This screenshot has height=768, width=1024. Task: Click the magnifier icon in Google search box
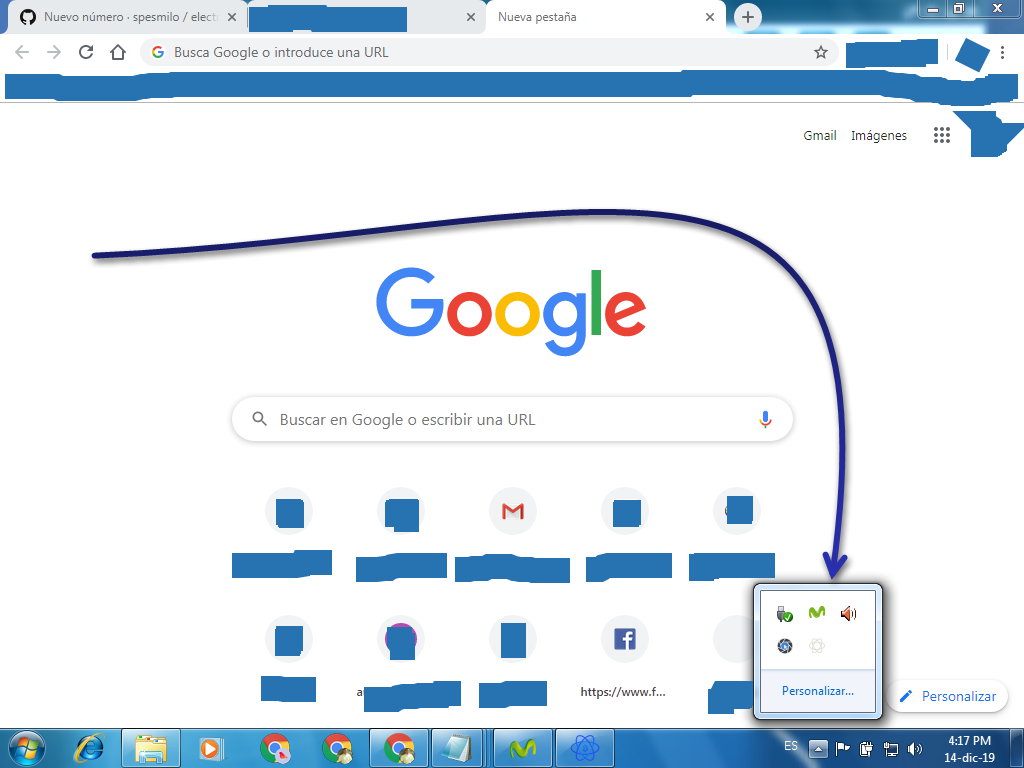[259, 419]
